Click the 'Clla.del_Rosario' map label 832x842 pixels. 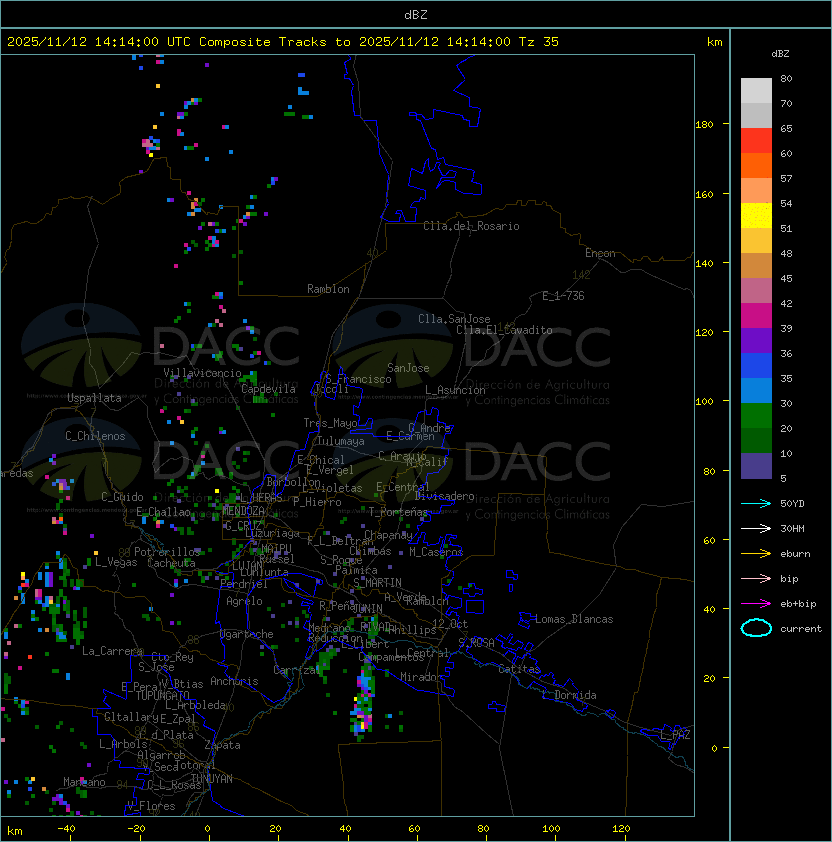(471, 226)
